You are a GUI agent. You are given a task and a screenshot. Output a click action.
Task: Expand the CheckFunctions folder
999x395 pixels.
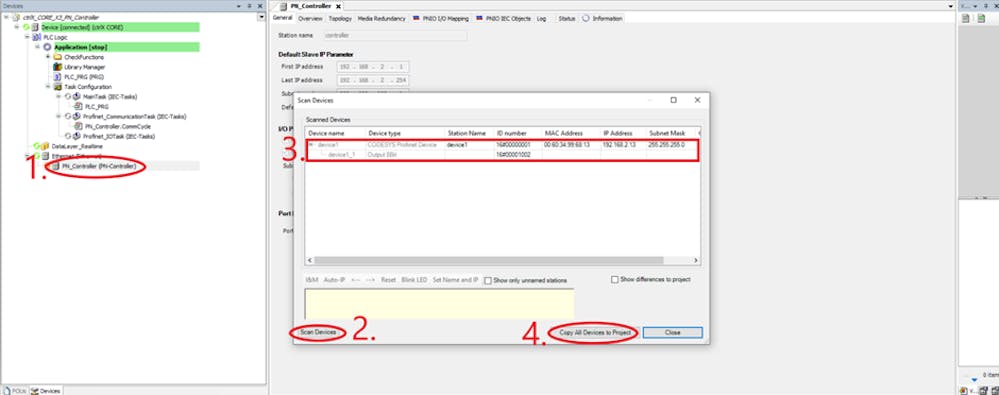pyautogui.click(x=48, y=57)
